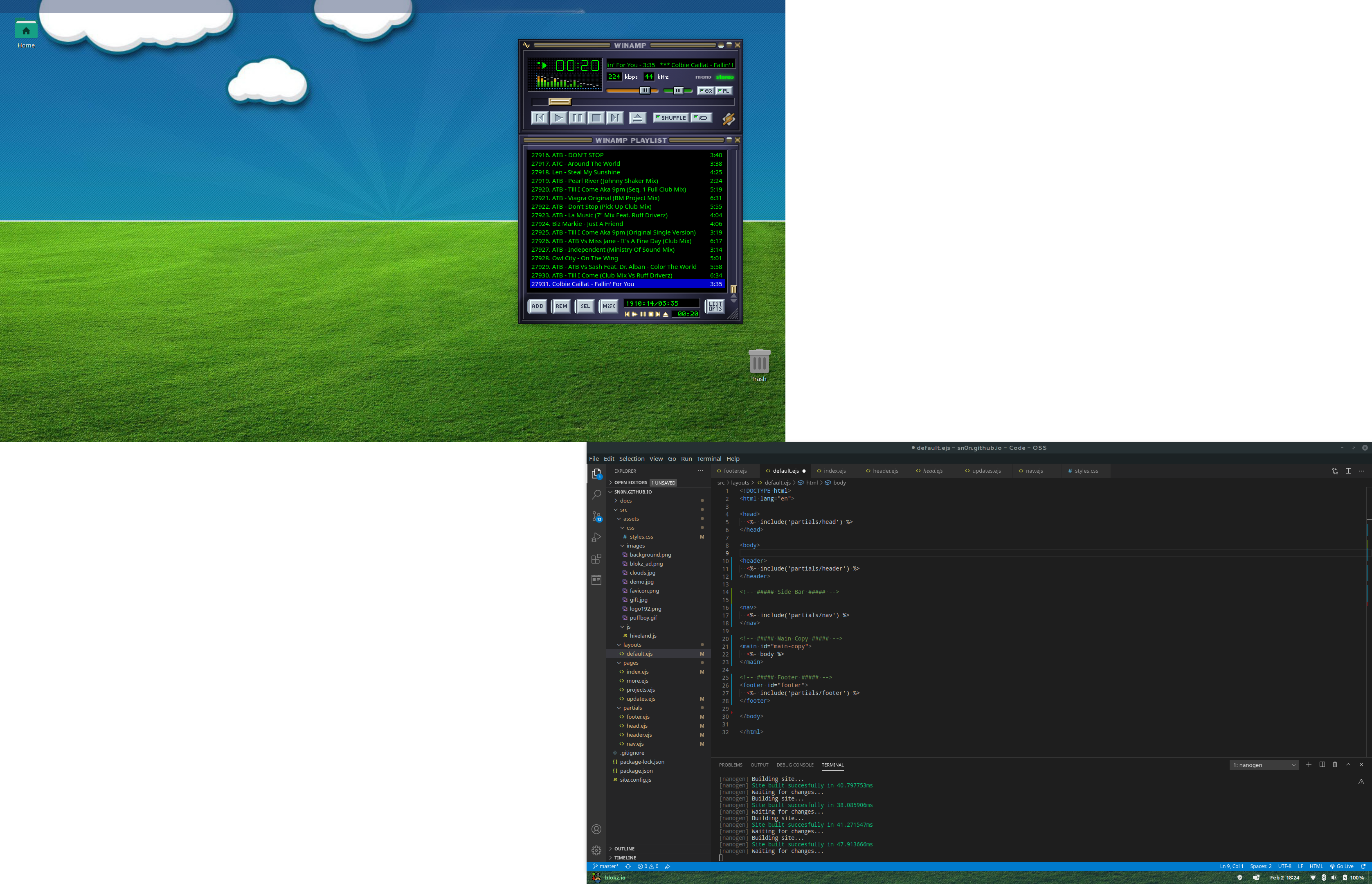Click the MISC button in playlist
This screenshot has width=1372, height=884.
(609, 306)
